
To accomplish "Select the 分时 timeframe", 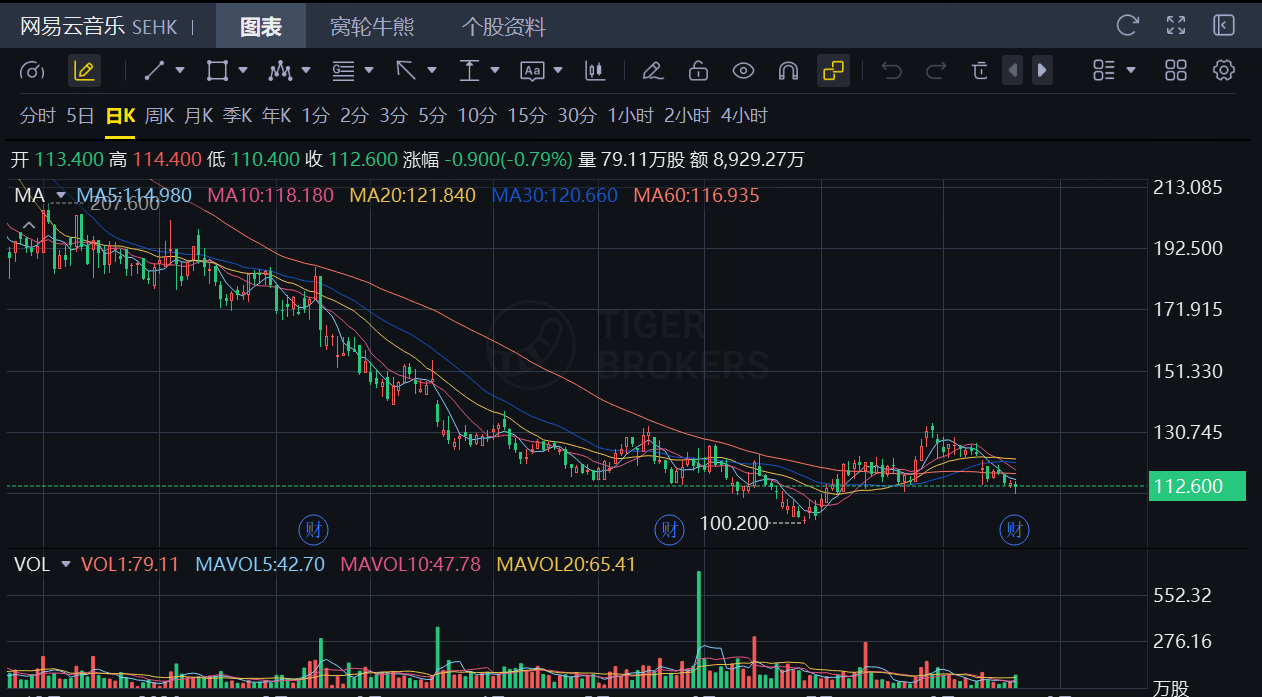I will 38,116.
